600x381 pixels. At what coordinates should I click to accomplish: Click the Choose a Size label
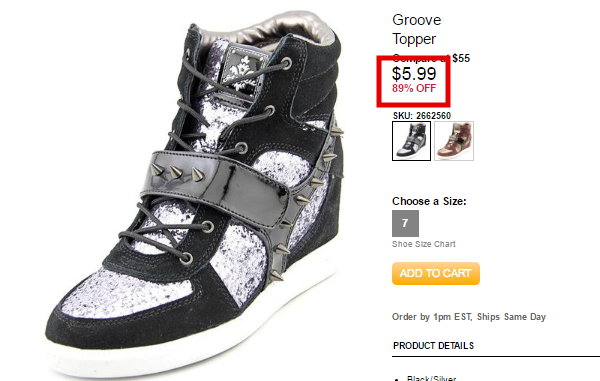(x=429, y=201)
